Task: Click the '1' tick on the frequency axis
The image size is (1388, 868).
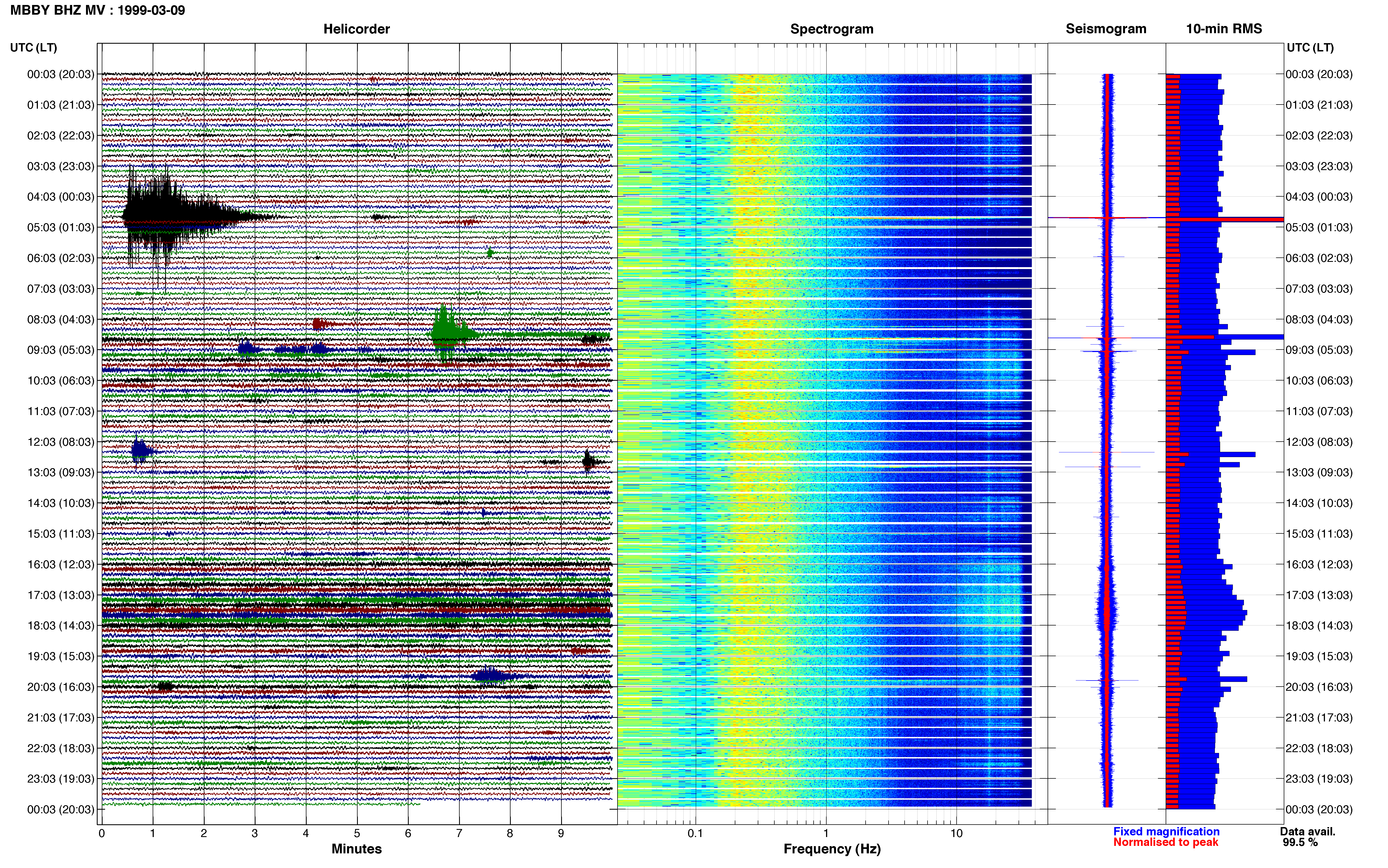Action: pos(826,833)
